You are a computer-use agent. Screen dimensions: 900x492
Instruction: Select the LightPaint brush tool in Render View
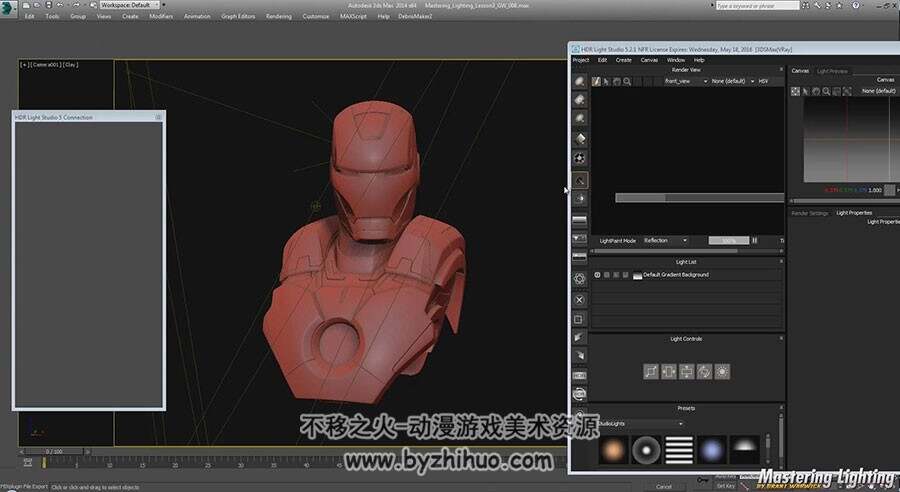point(596,82)
